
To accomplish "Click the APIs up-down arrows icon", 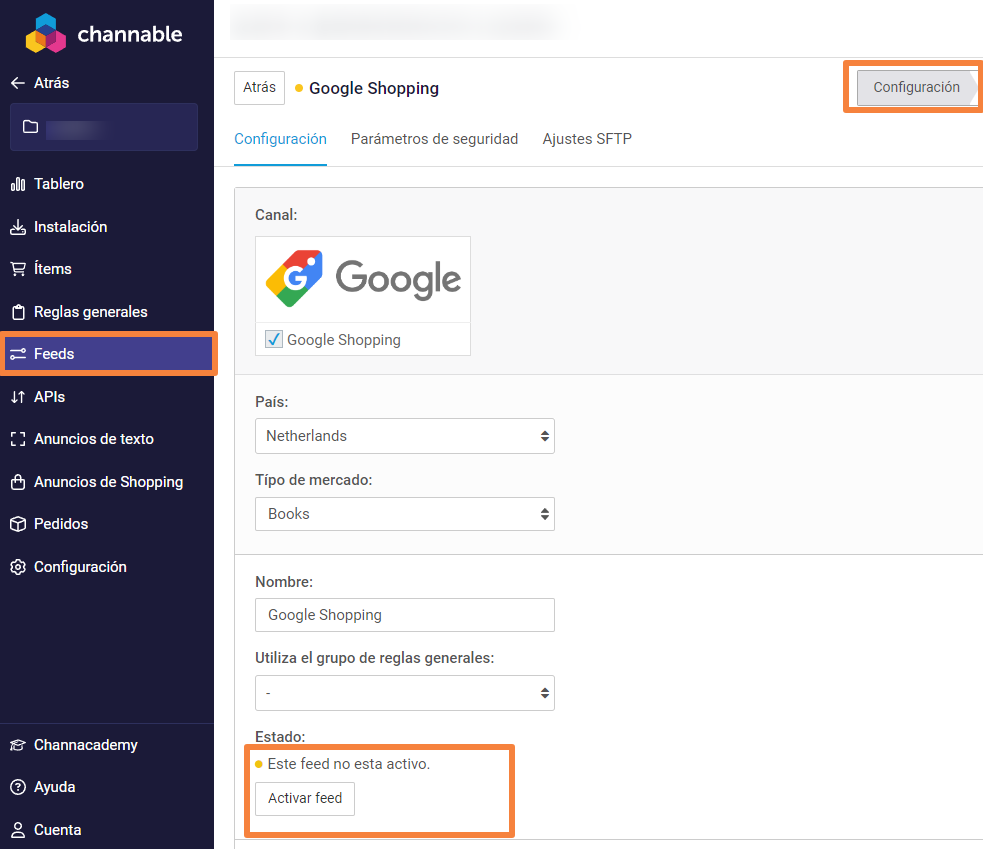I will [18, 397].
